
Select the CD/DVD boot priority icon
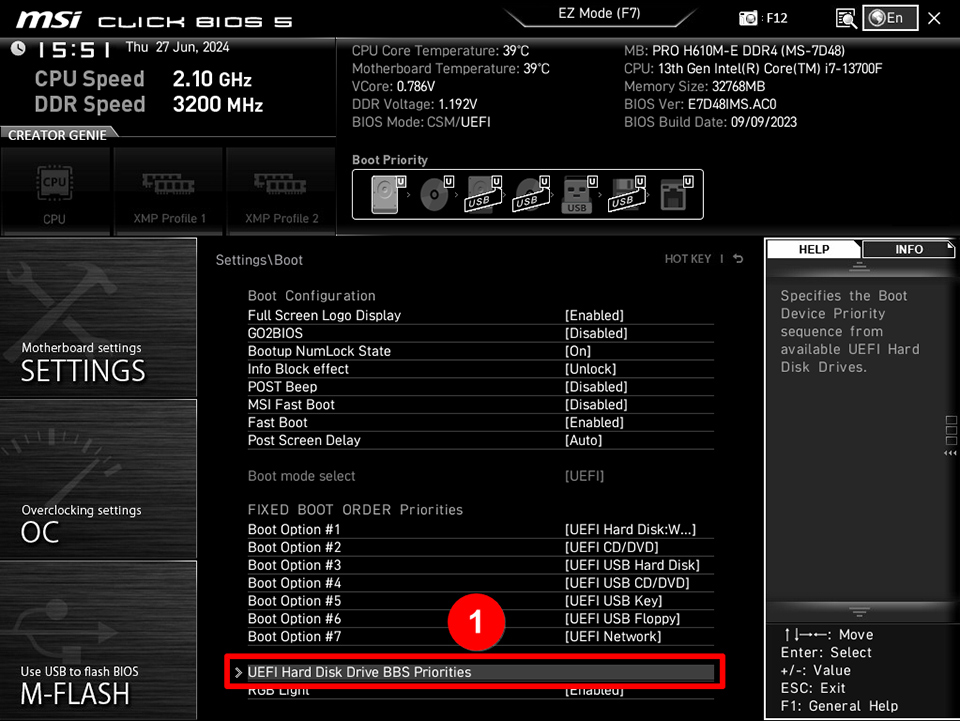pyautogui.click(x=437, y=194)
